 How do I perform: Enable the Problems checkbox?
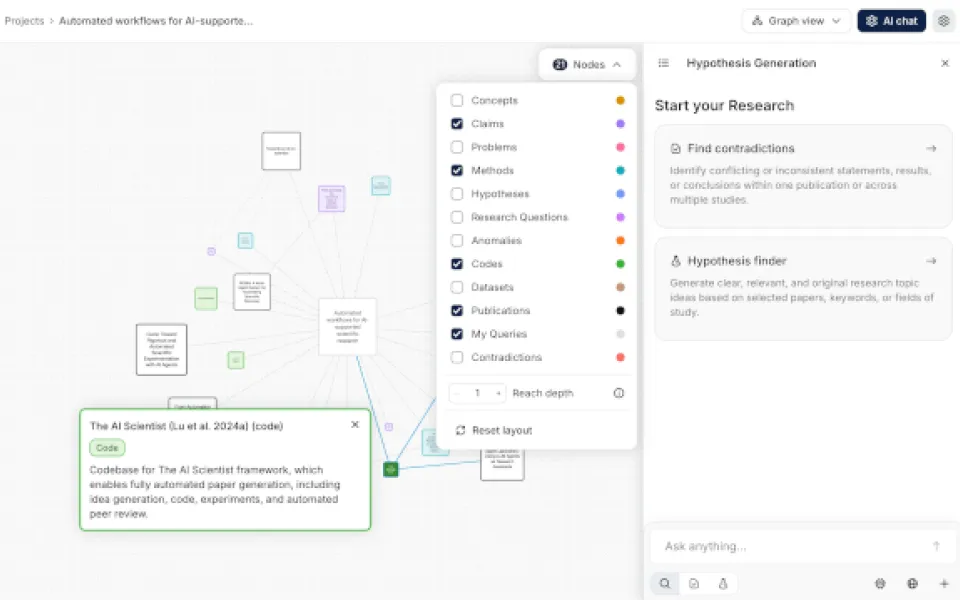(457, 147)
